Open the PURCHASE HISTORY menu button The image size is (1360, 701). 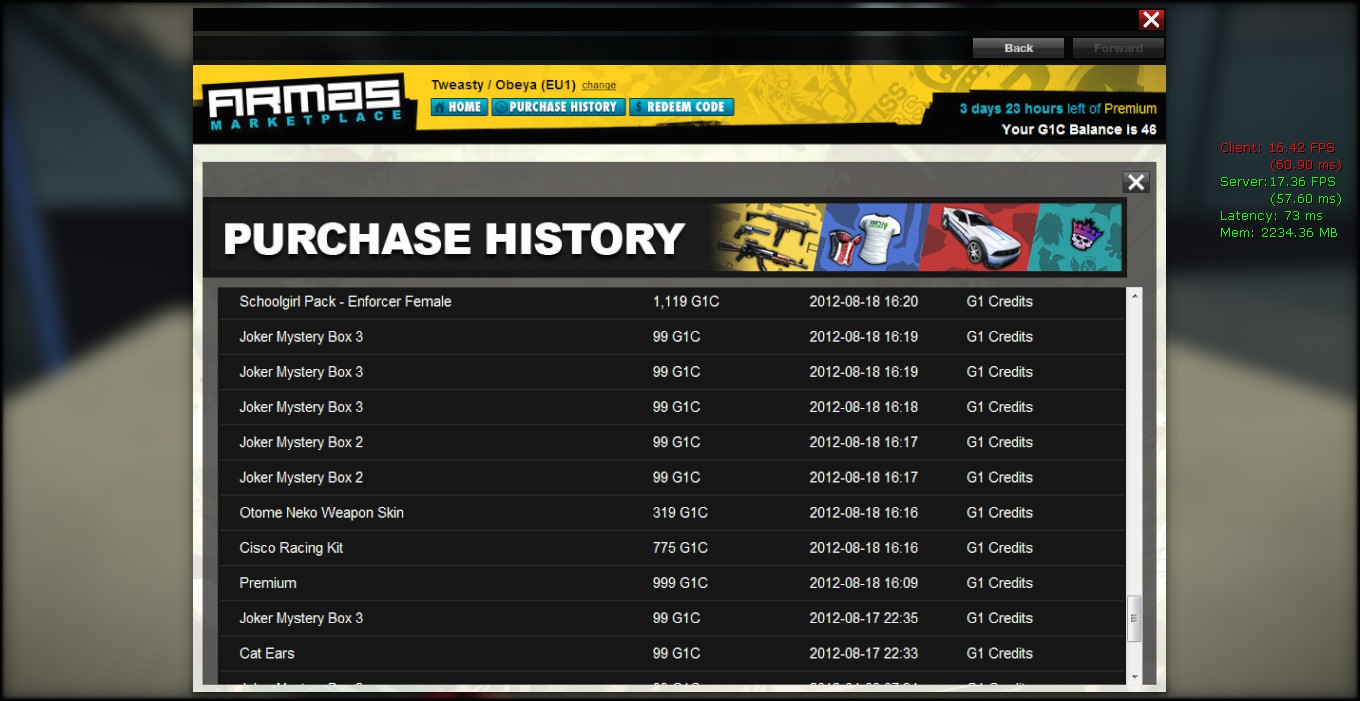click(x=558, y=107)
